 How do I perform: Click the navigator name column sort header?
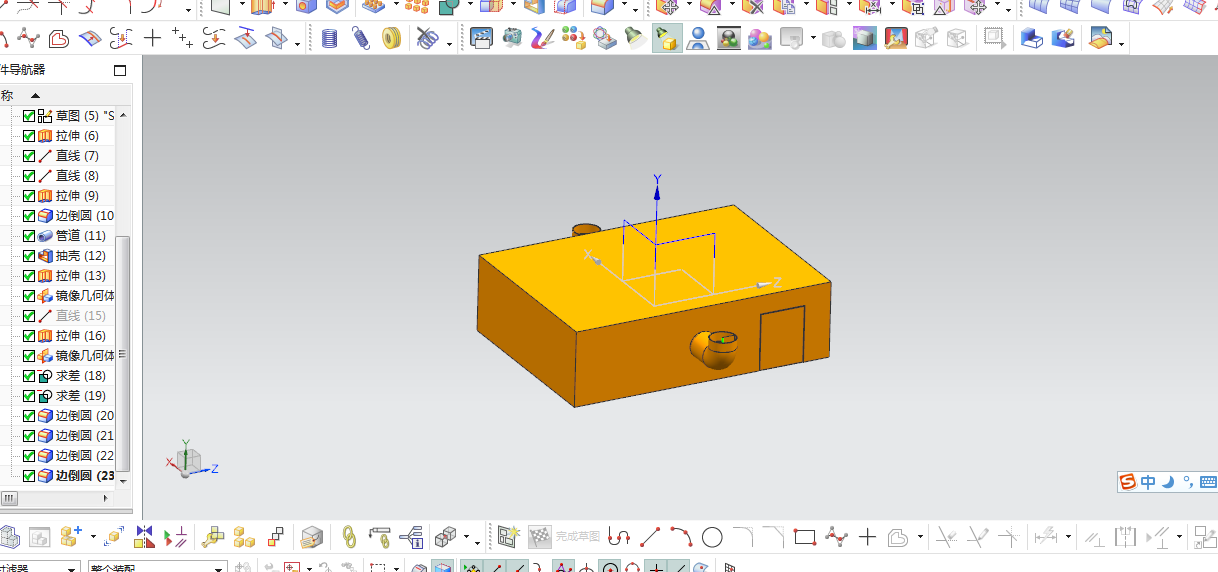coord(65,95)
